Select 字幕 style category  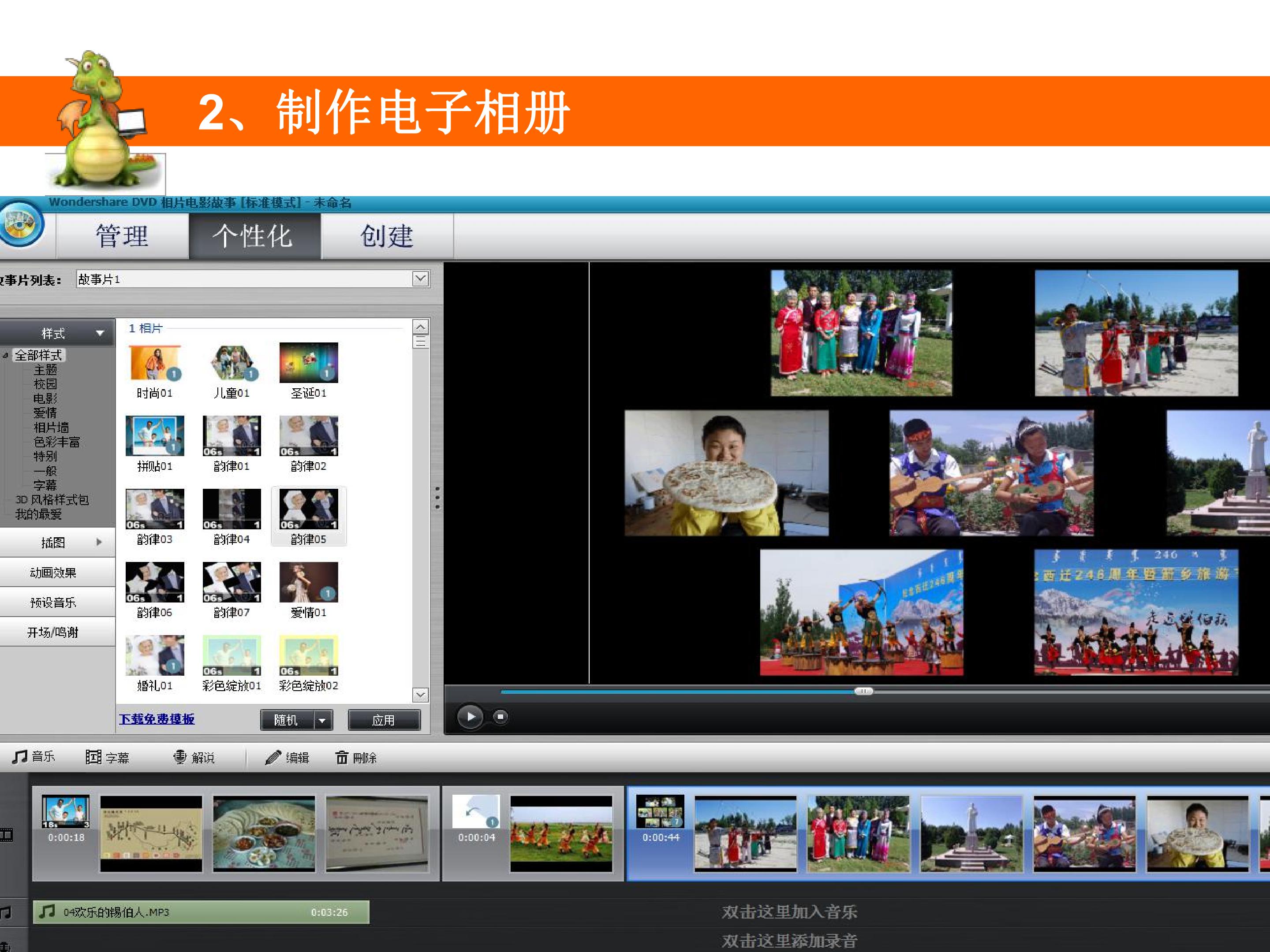click(x=45, y=485)
